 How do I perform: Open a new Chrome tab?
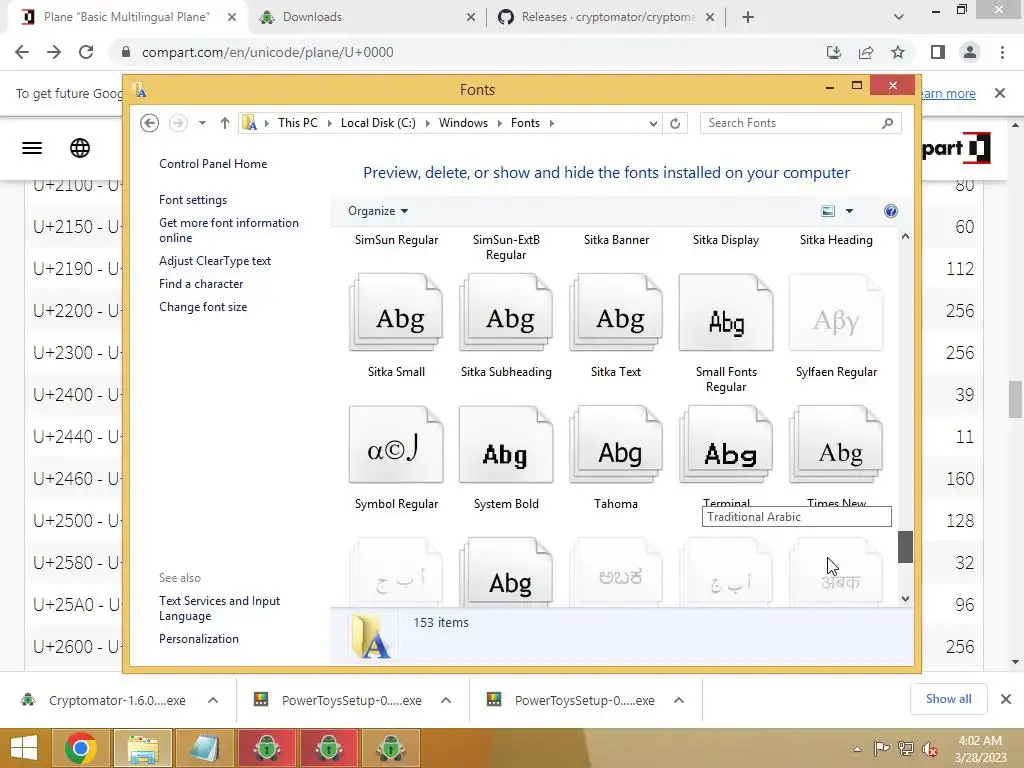[x=748, y=17]
